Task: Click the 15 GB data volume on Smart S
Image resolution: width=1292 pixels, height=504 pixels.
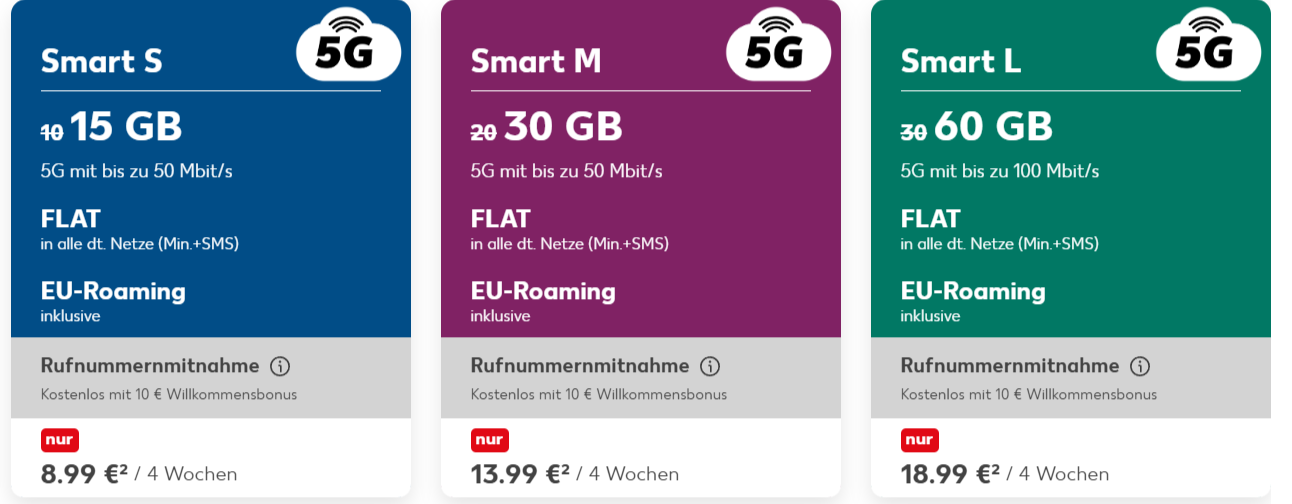Action: coord(126,127)
